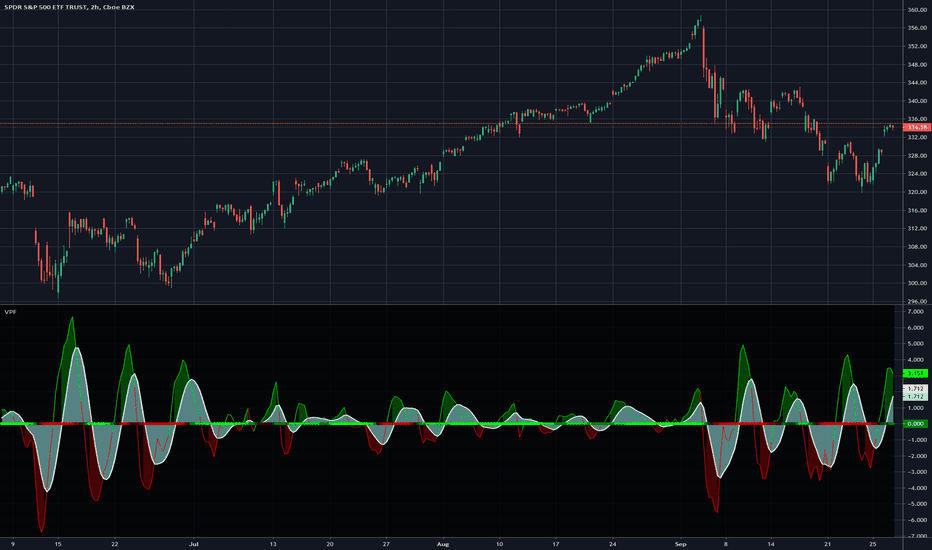Viewport: 932px width, 550px height.
Task: Click the 296.00 price axis label
Action: tap(917, 301)
